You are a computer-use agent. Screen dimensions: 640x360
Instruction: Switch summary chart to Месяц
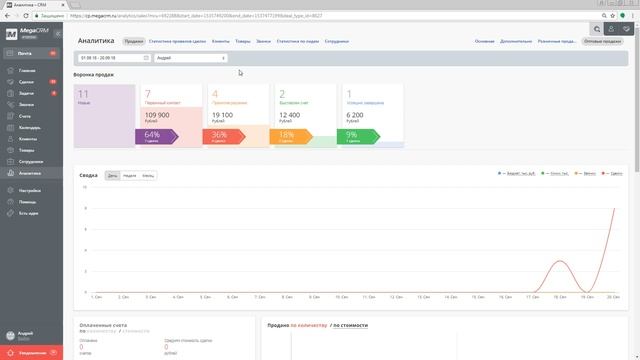(148, 176)
